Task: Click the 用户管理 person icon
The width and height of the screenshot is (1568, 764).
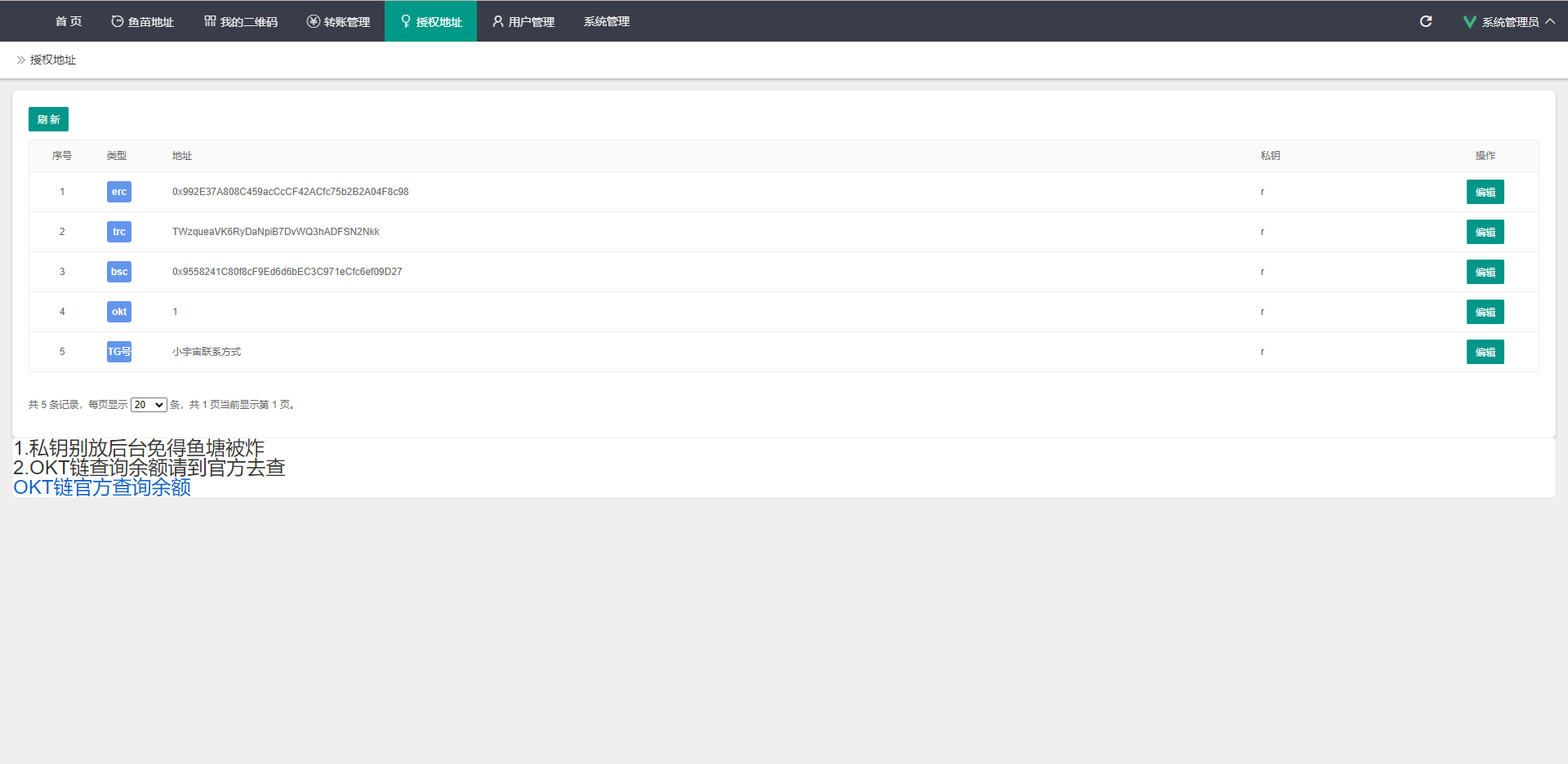Action: click(497, 21)
